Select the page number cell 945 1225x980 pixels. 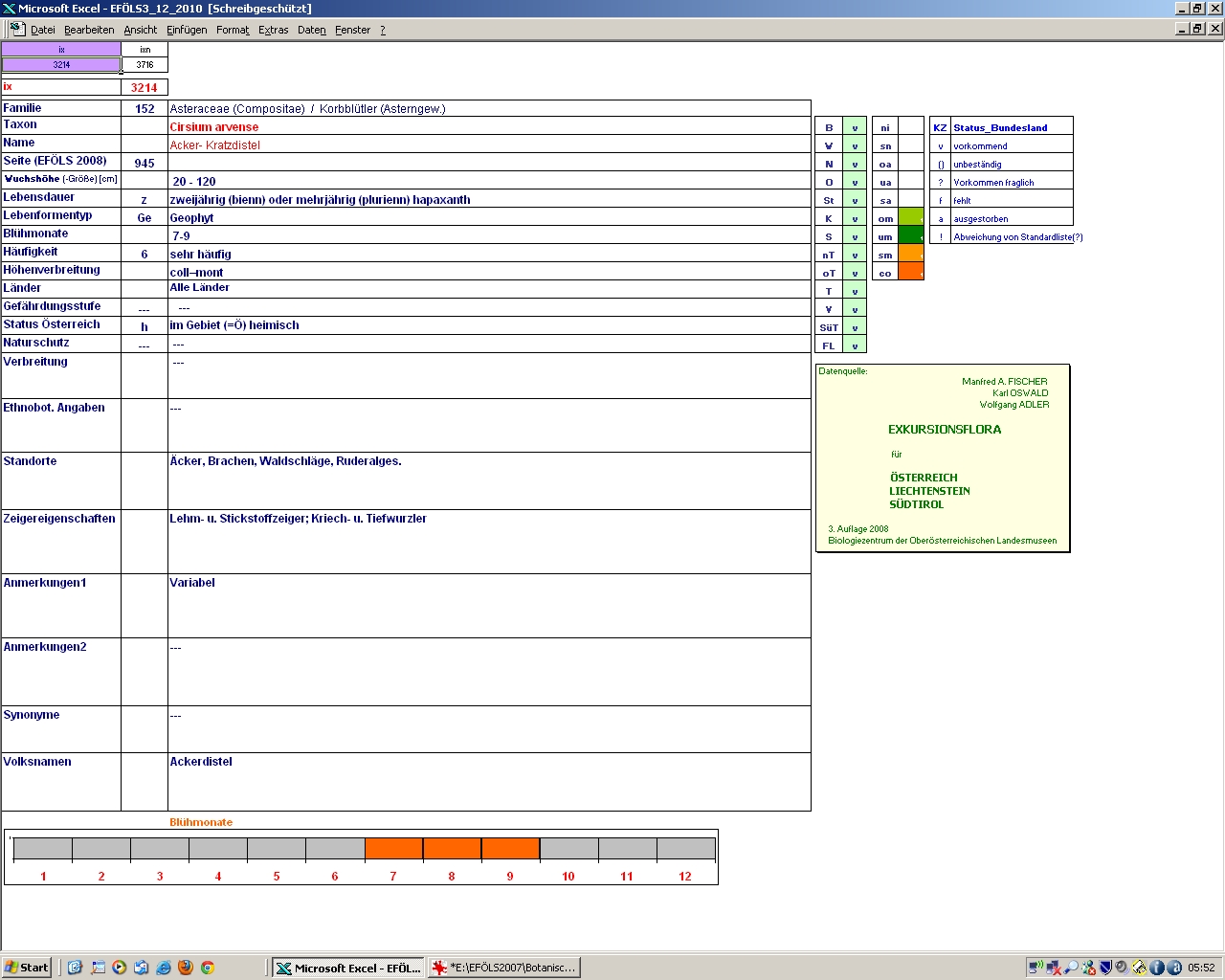click(x=145, y=163)
